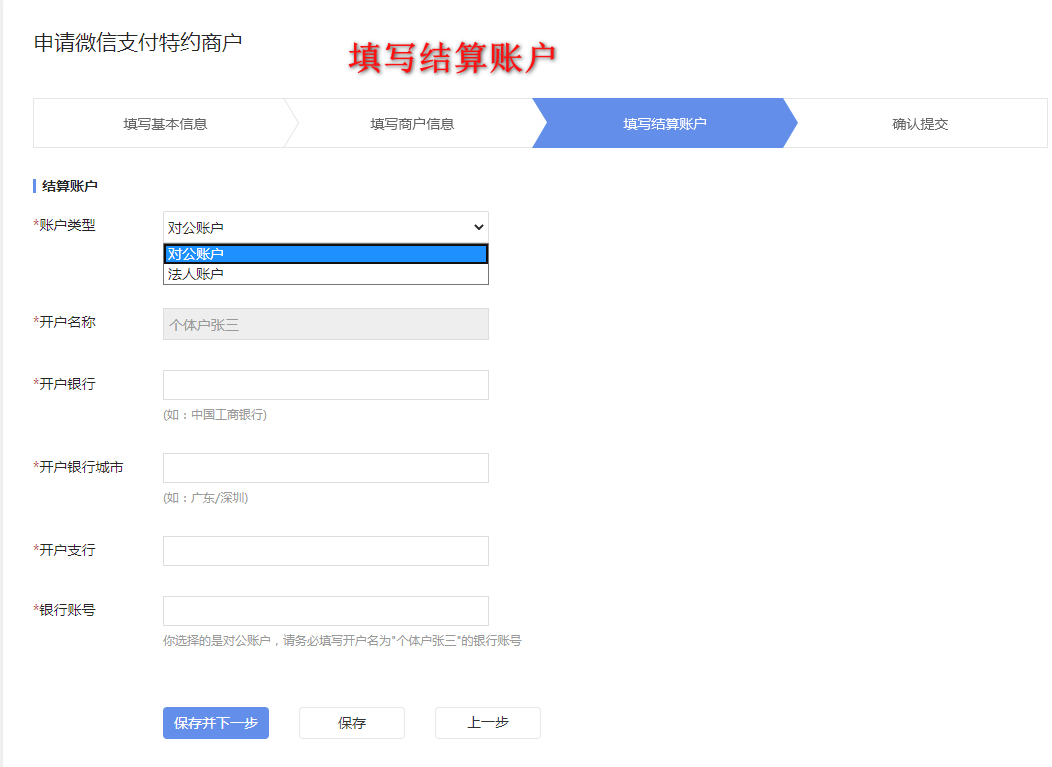Focus the 开户银行 input field
Screen dimensions: 1052x767
coord(325,385)
